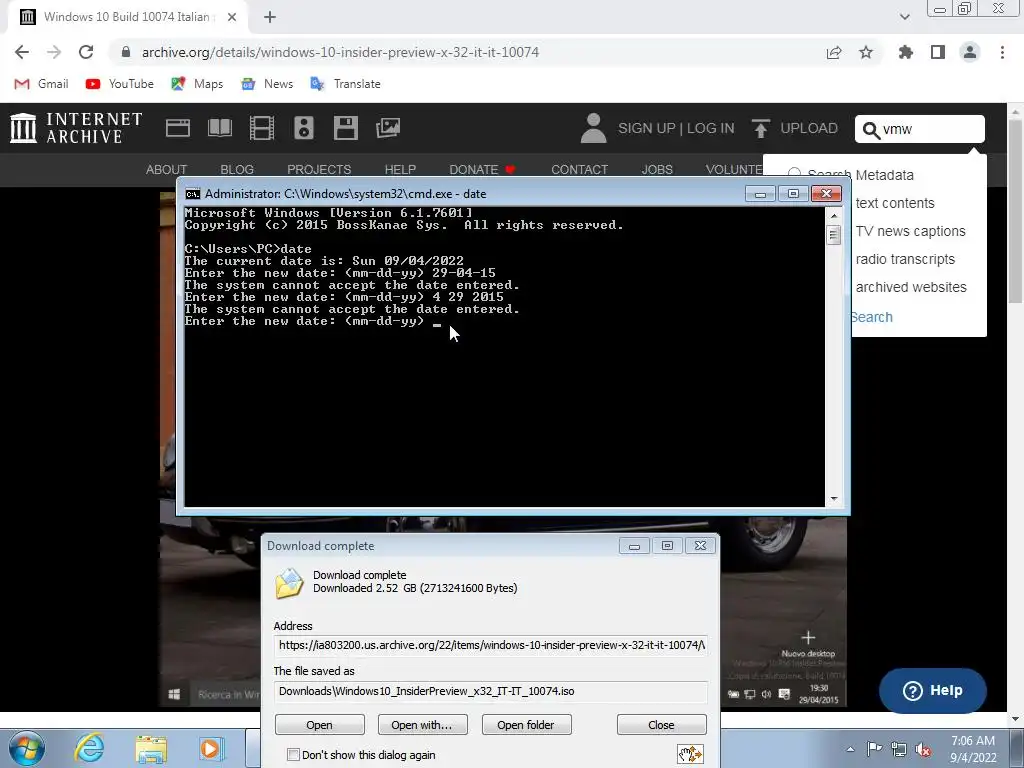The width and height of the screenshot is (1024, 768).
Task: Open the Web media type icon
Action: (x=178, y=128)
